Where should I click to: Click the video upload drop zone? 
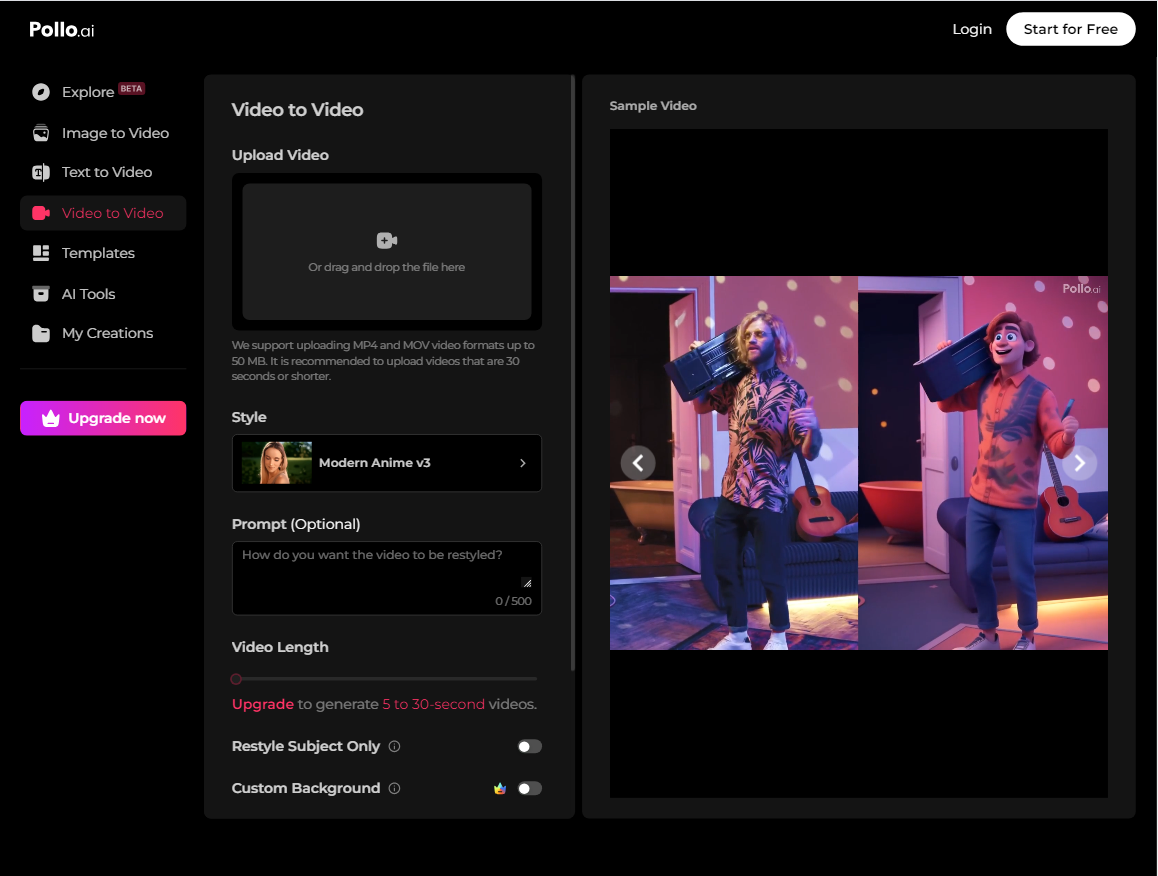387,252
